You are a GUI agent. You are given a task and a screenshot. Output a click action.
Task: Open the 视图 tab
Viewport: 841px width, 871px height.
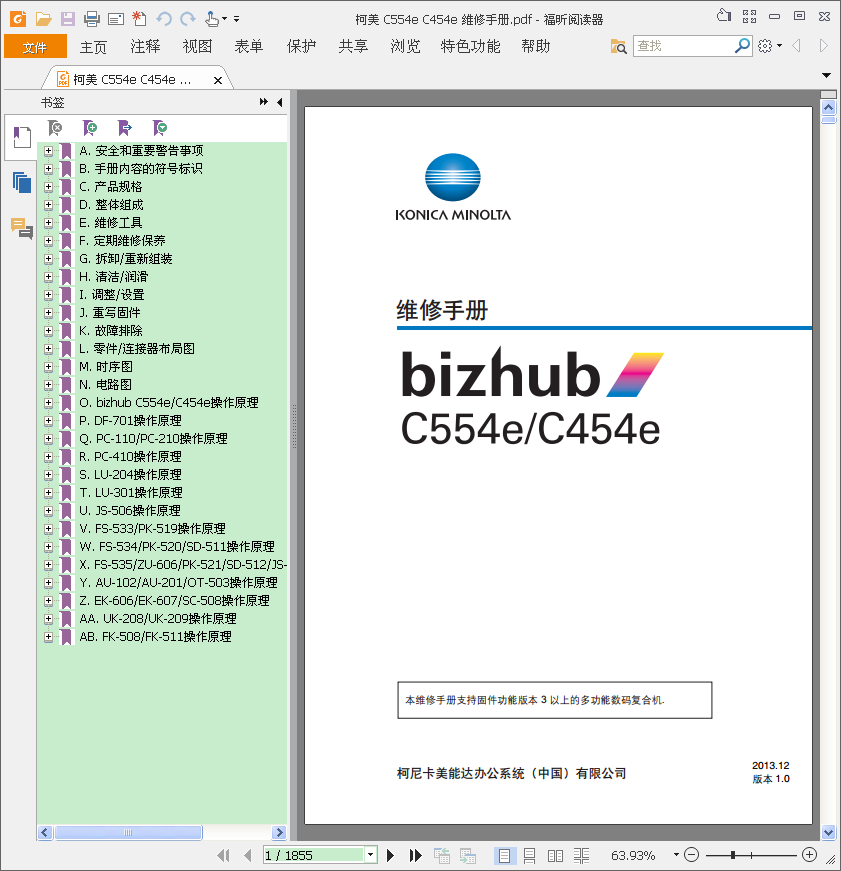(197, 47)
